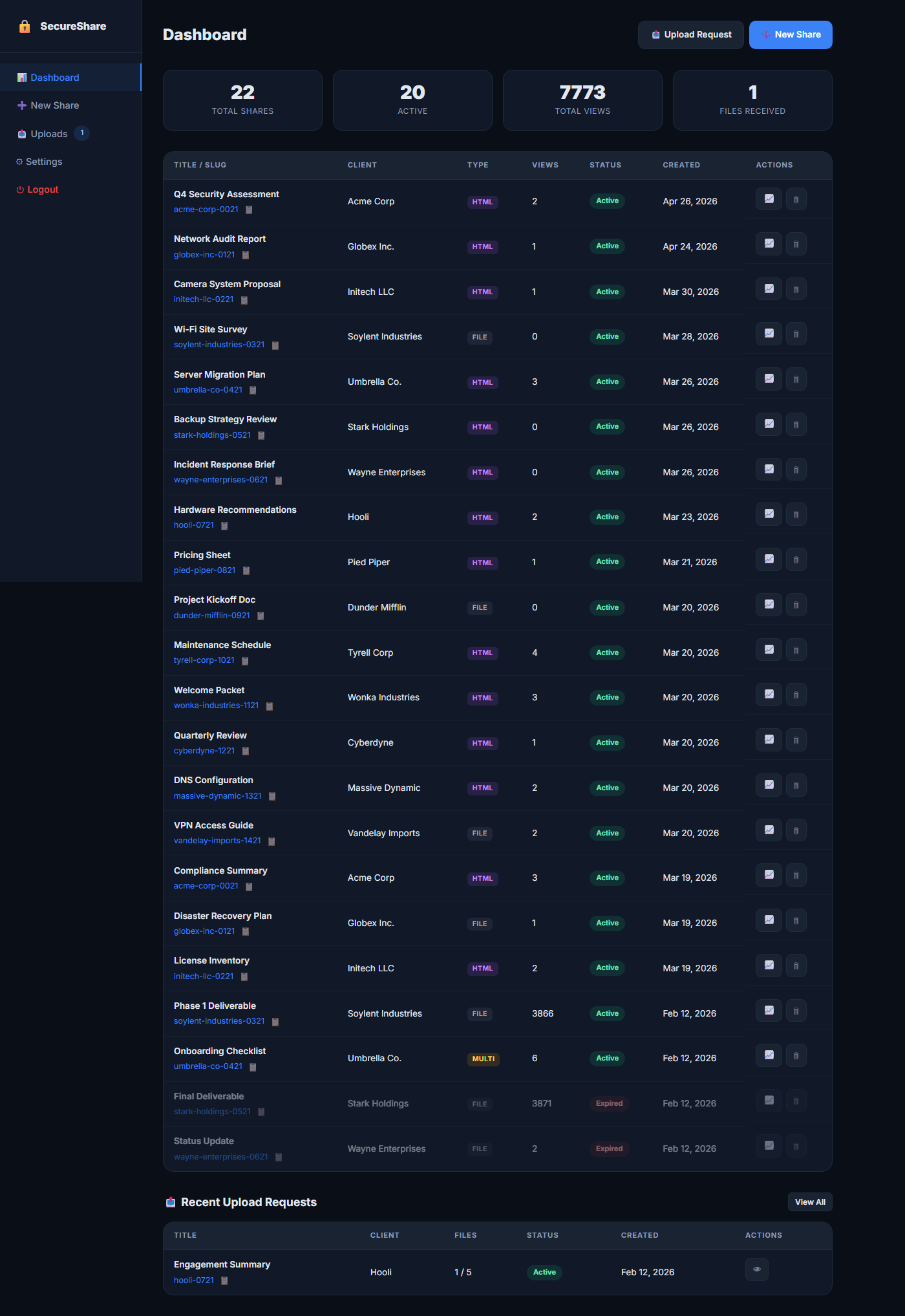Screen dimensions: 905x1316
Task: Copy slug for Q4 Security Assessment row
Action: pyautogui.click(x=249, y=210)
